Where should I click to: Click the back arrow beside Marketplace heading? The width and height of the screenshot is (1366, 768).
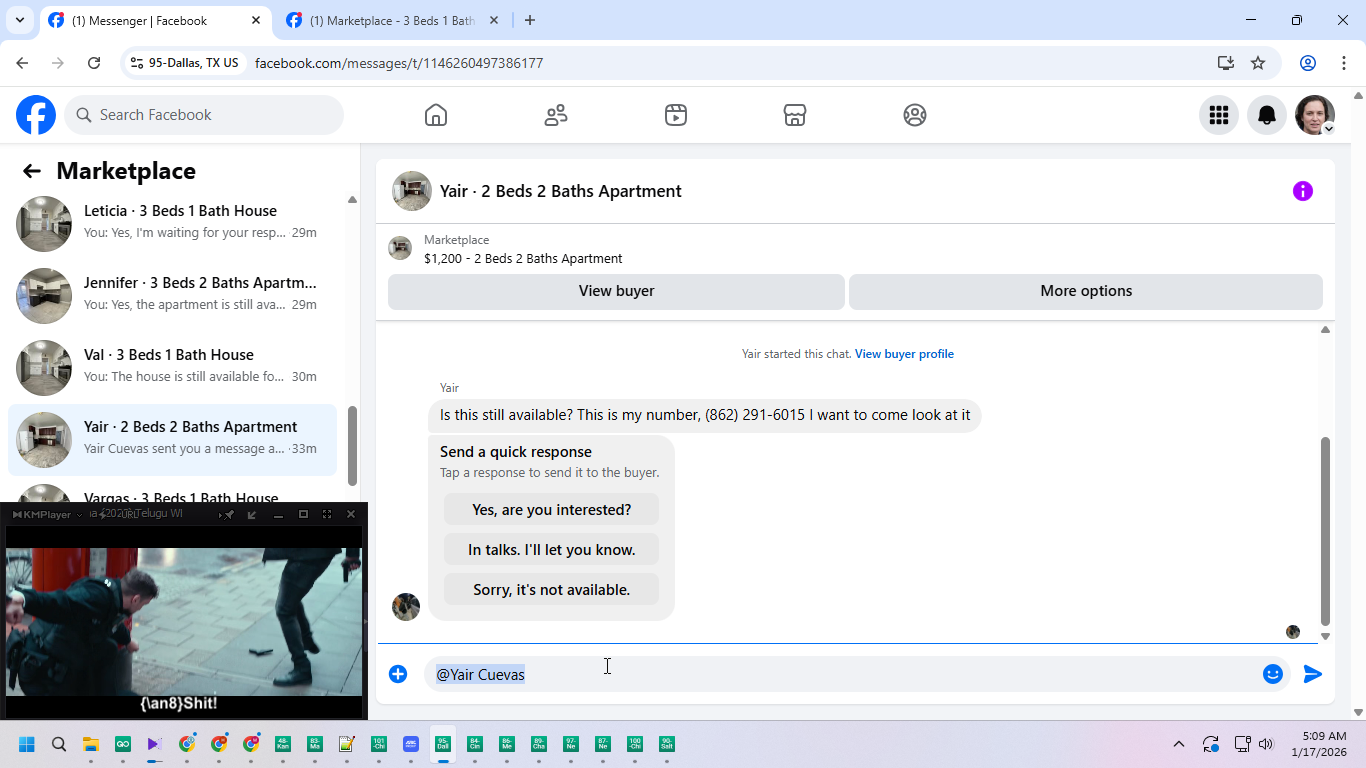(x=32, y=171)
